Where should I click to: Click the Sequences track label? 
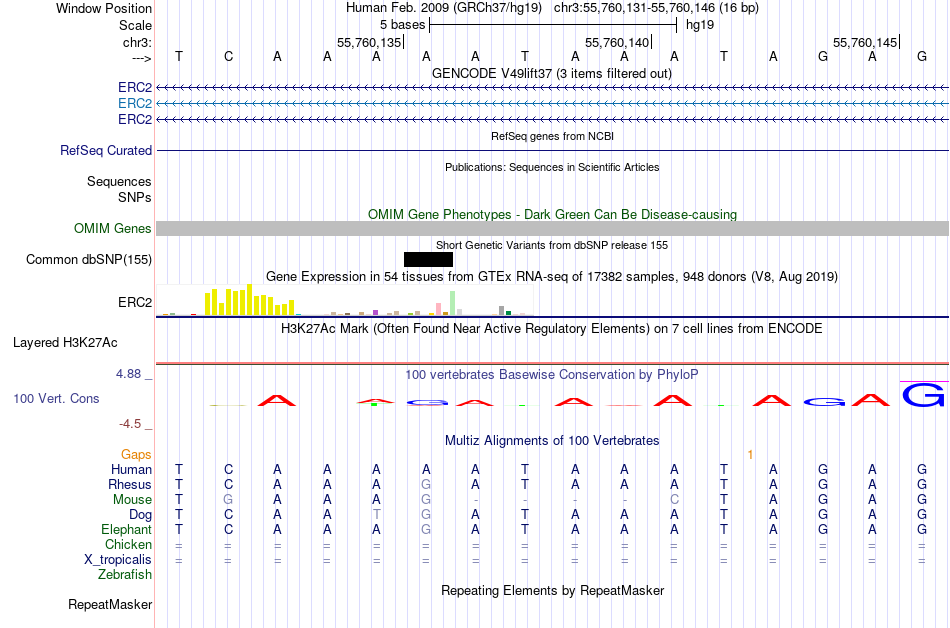coord(119,181)
